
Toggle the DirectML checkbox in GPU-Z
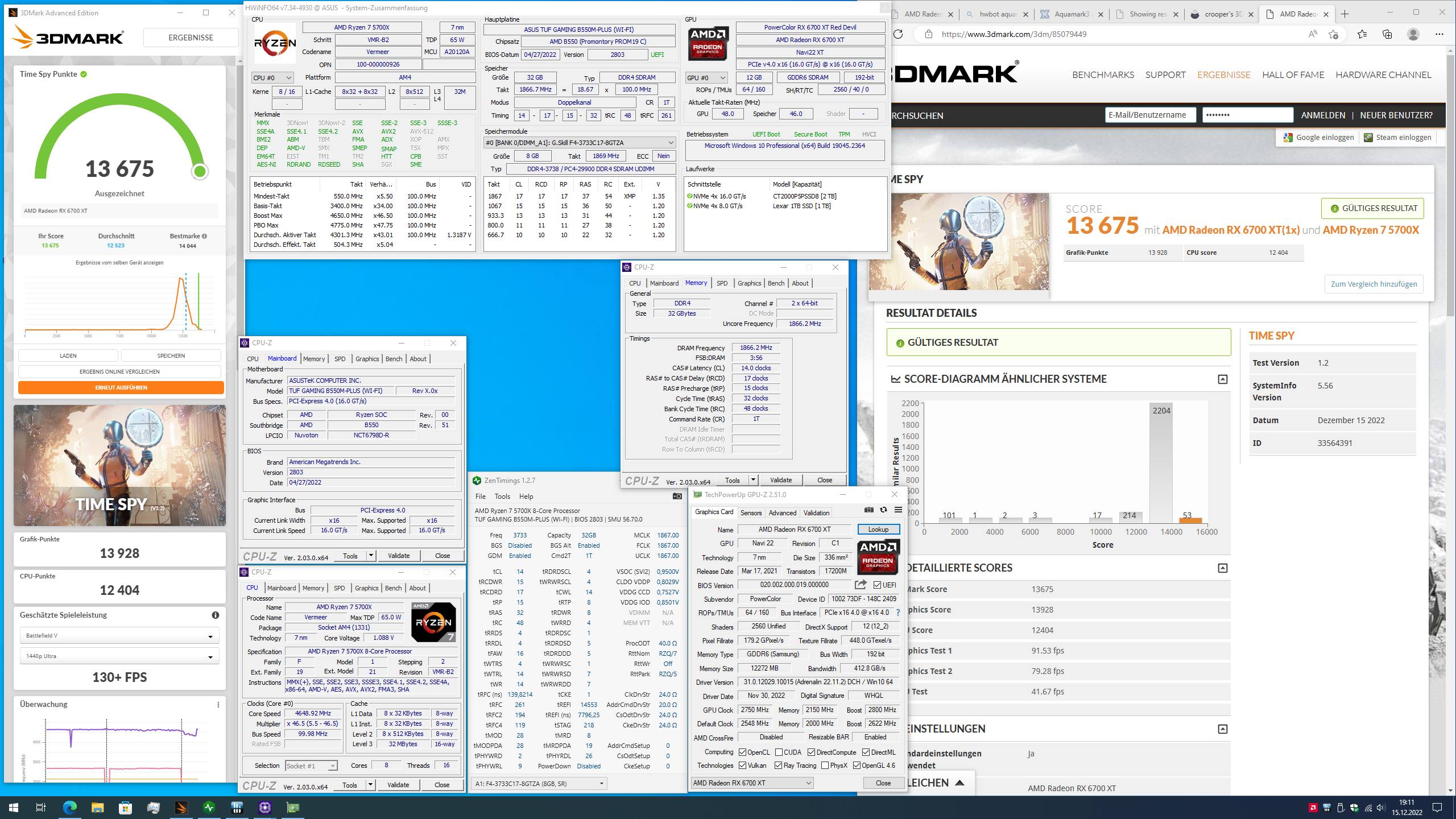pos(866,752)
